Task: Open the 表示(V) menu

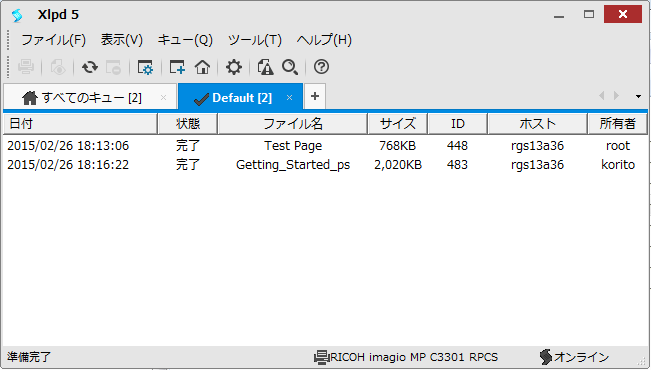Action: pos(122,40)
